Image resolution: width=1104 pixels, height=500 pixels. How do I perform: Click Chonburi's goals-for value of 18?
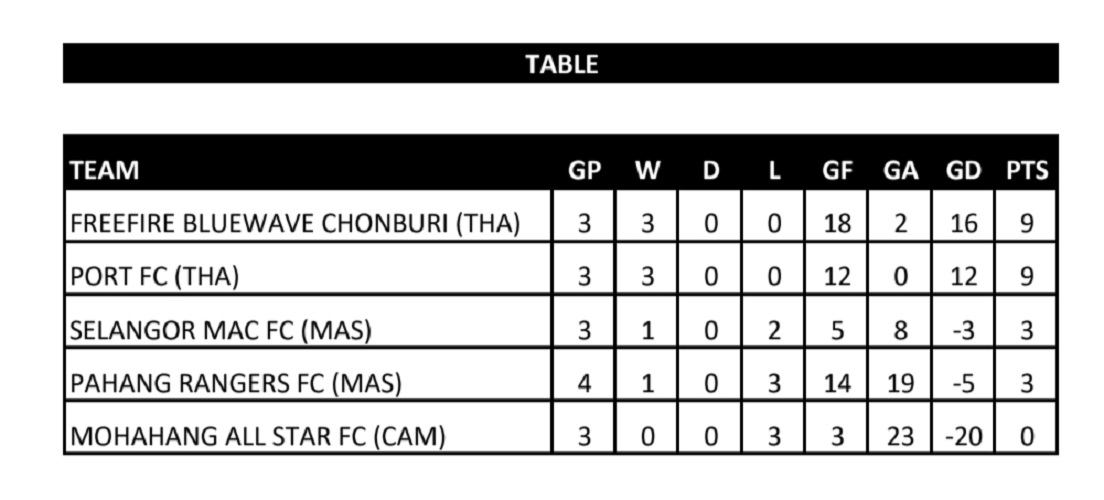tap(837, 224)
